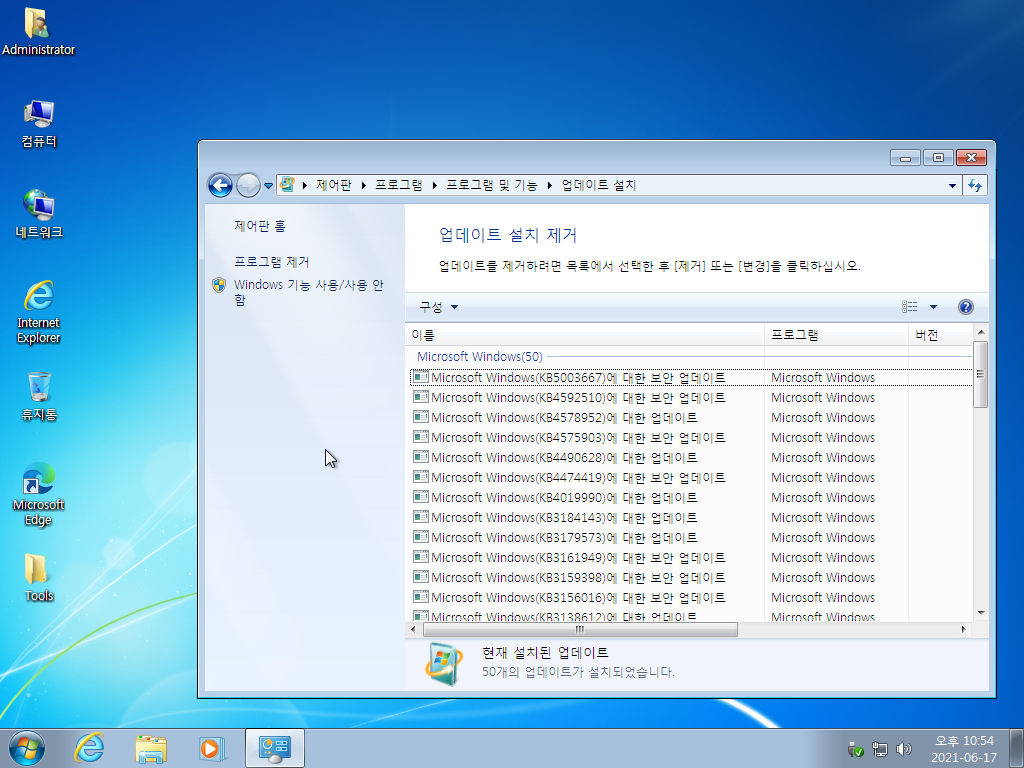Open the 프로그램 제거 link
The width and height of the screenshot is (1024, 768).
click(272, 262)
